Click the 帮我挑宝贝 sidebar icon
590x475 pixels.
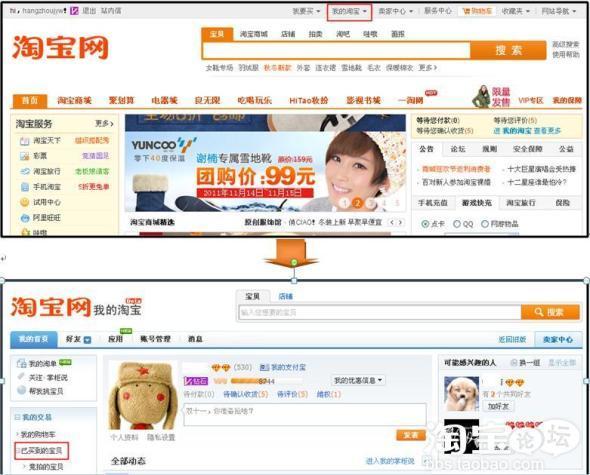(x=21, y=391)
